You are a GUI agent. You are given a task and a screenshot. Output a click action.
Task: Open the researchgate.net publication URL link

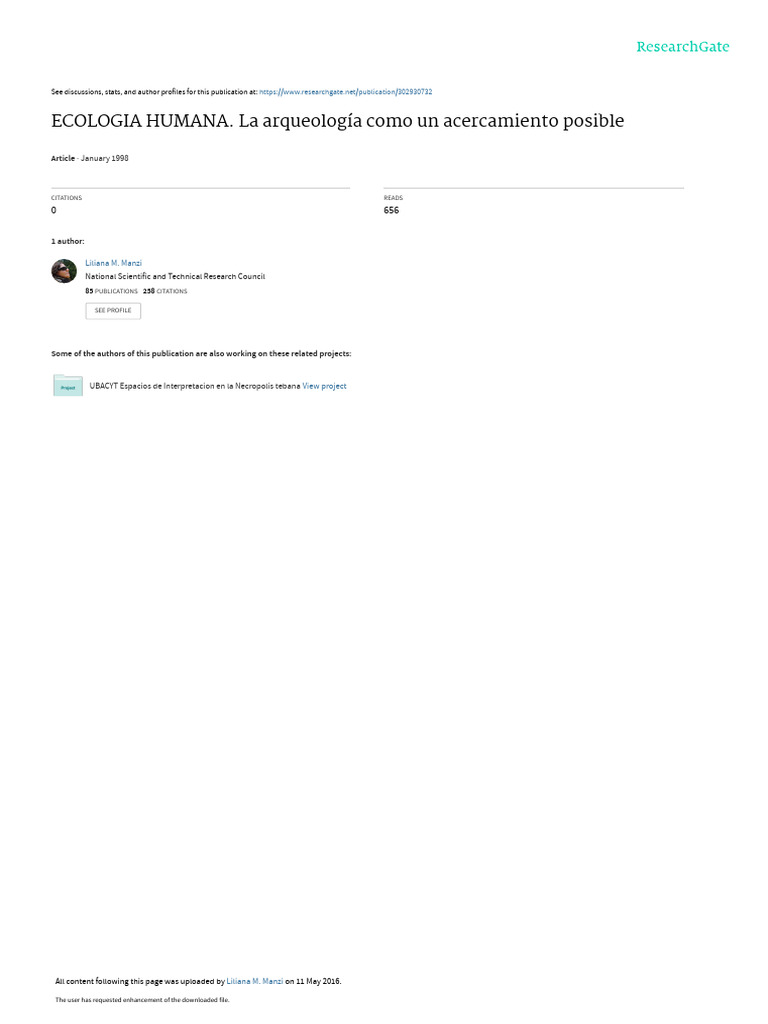(x=345, y=92)
